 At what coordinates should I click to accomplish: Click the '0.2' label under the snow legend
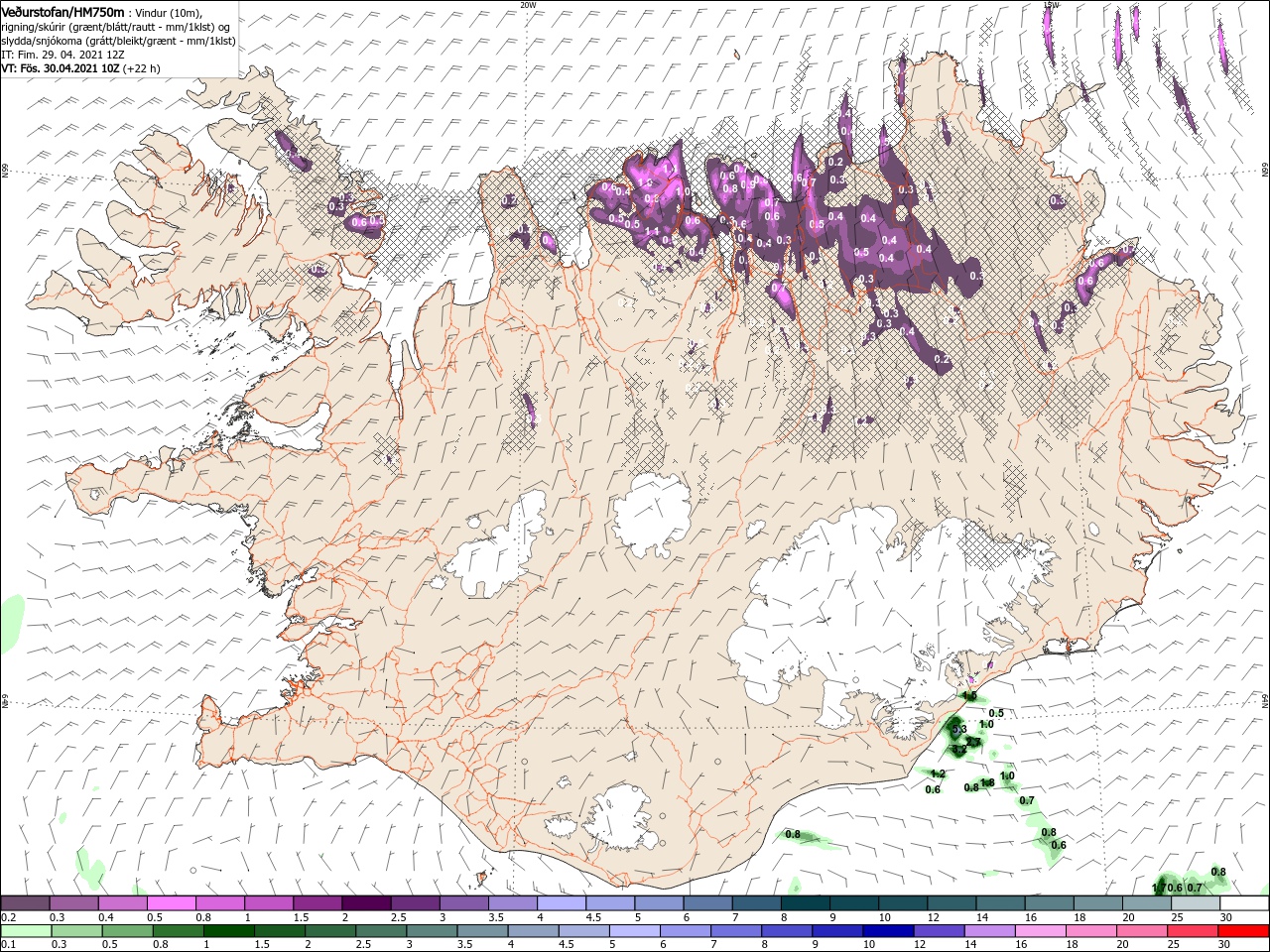pos(9,917)
